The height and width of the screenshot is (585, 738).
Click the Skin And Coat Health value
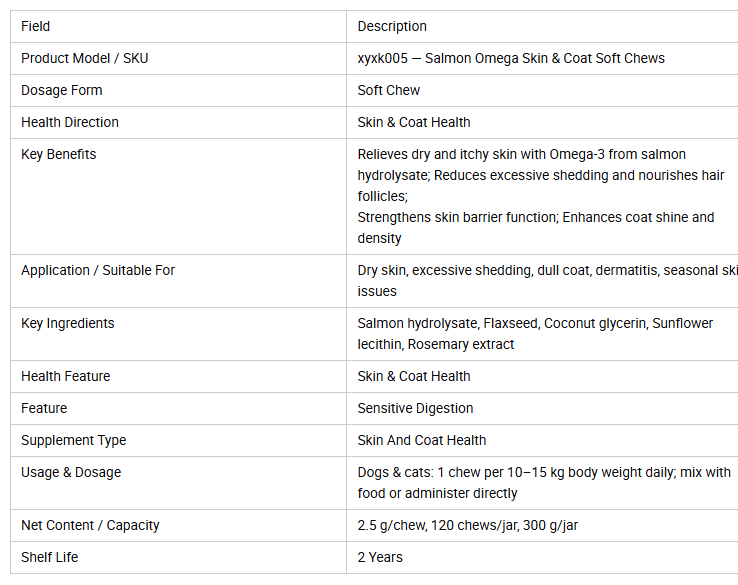point(422,441)
